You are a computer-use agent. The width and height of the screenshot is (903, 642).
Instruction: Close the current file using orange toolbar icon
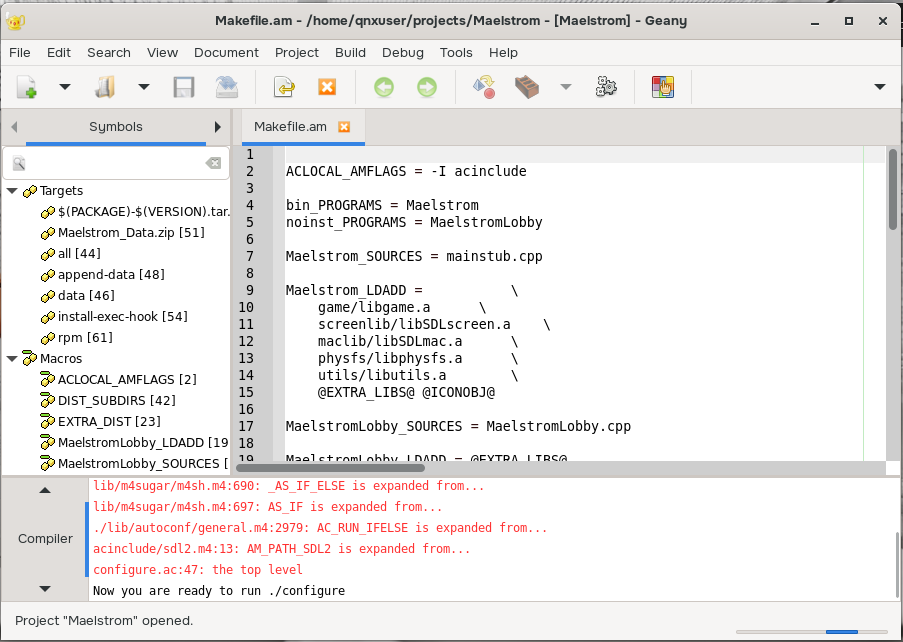pyautogui.click(x=326, y=88)
